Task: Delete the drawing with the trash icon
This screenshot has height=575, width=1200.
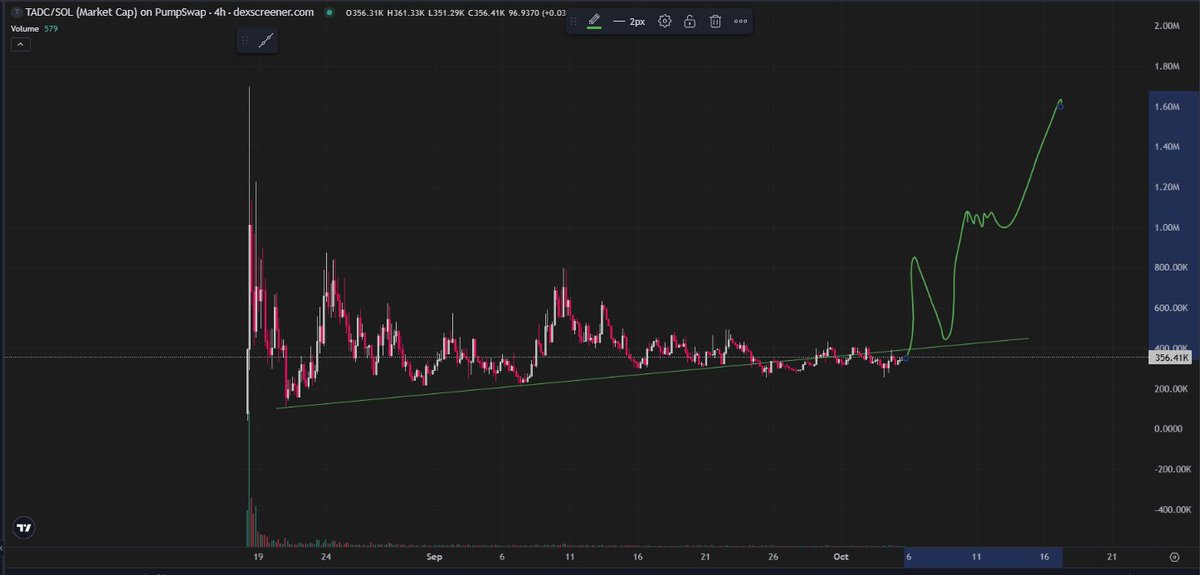Action: click(716, 21)
